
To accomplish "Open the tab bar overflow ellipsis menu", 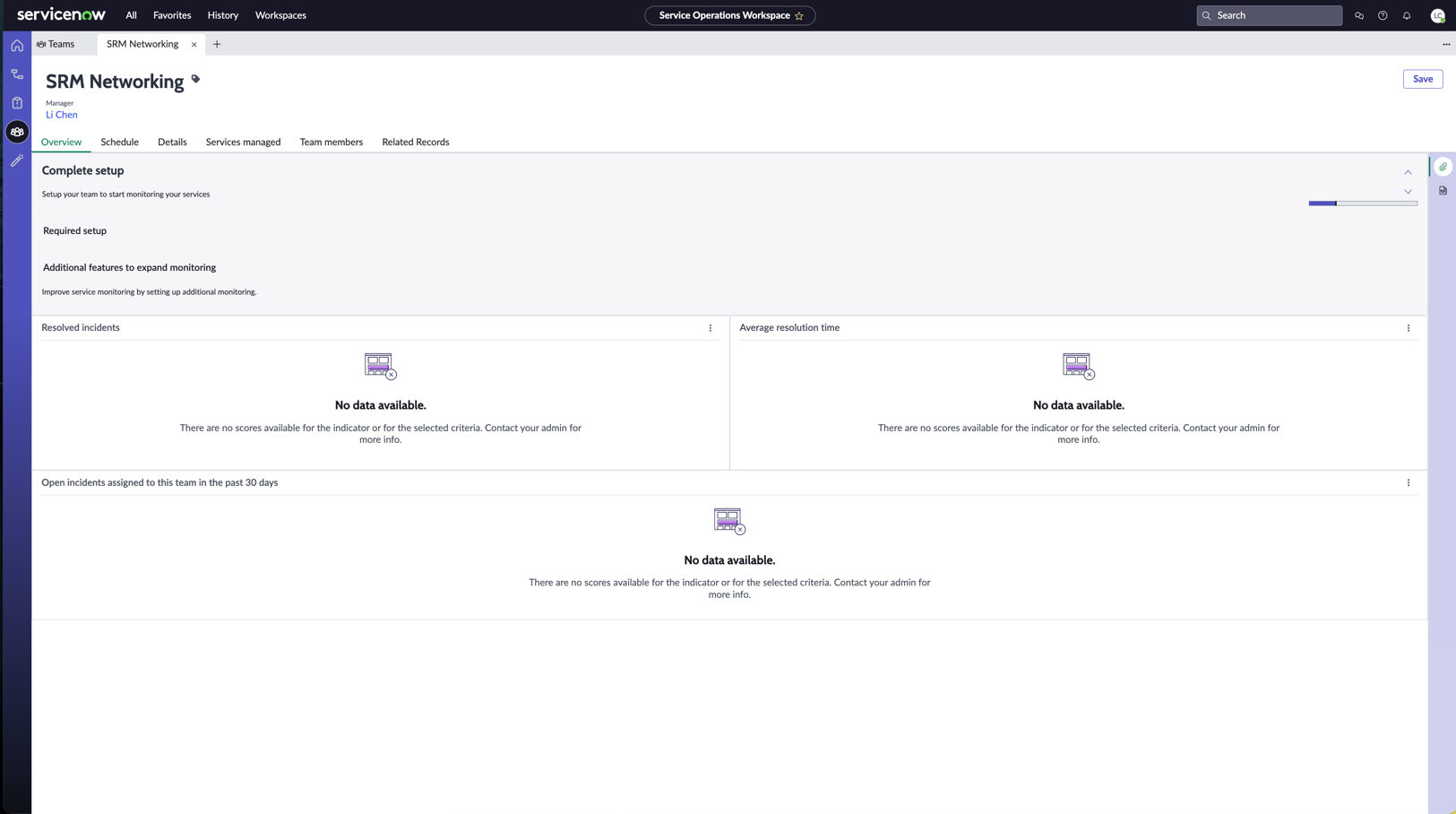I will (1446, 44).
